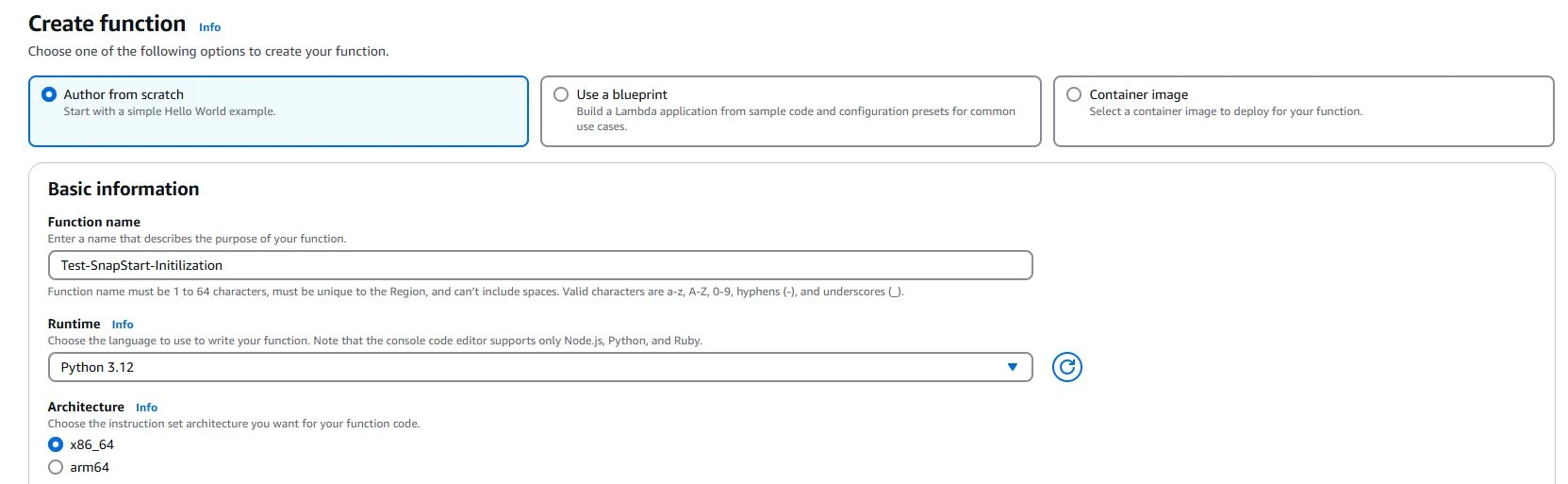The image size is (1568, 484).
Task: Click the "Create function" page heading
Action: pos(107,24)
